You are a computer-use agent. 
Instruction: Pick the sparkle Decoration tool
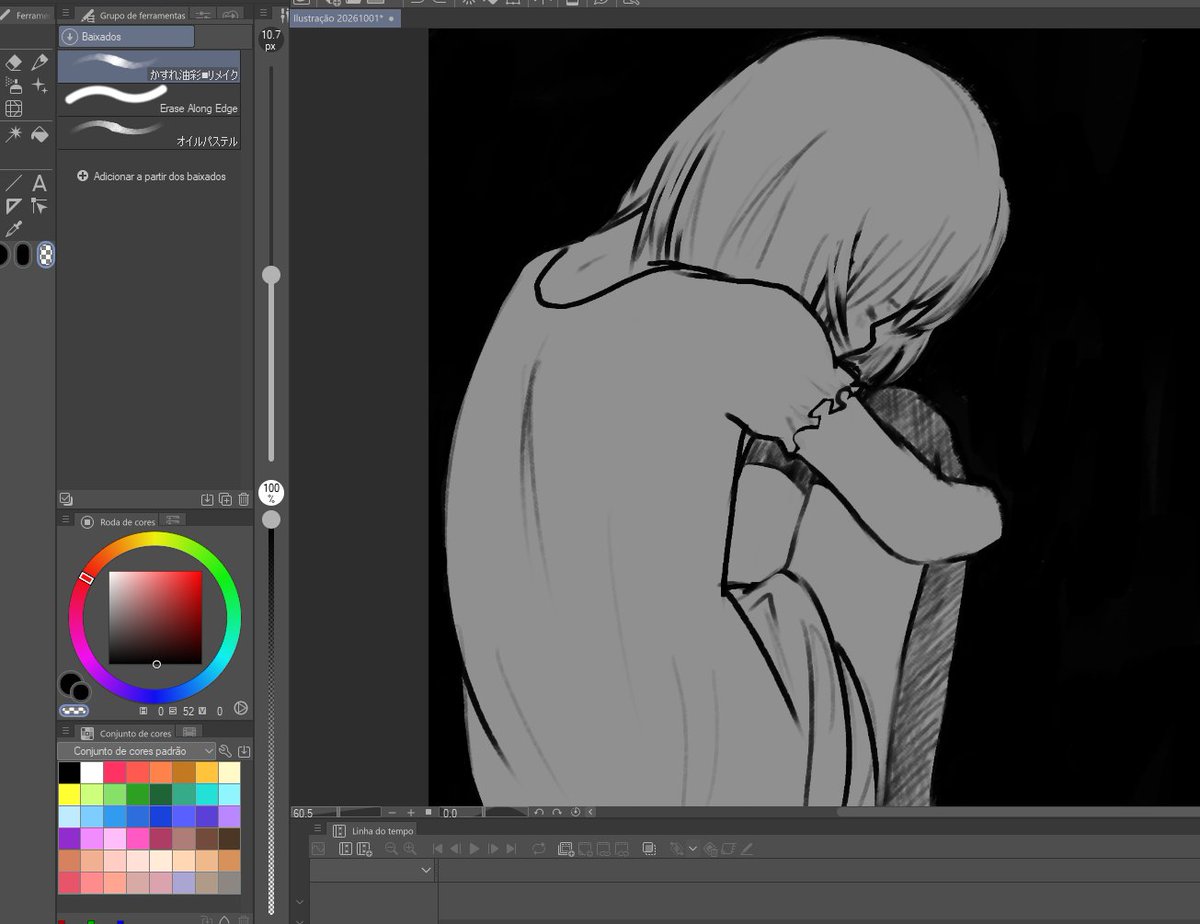[39, 86]
